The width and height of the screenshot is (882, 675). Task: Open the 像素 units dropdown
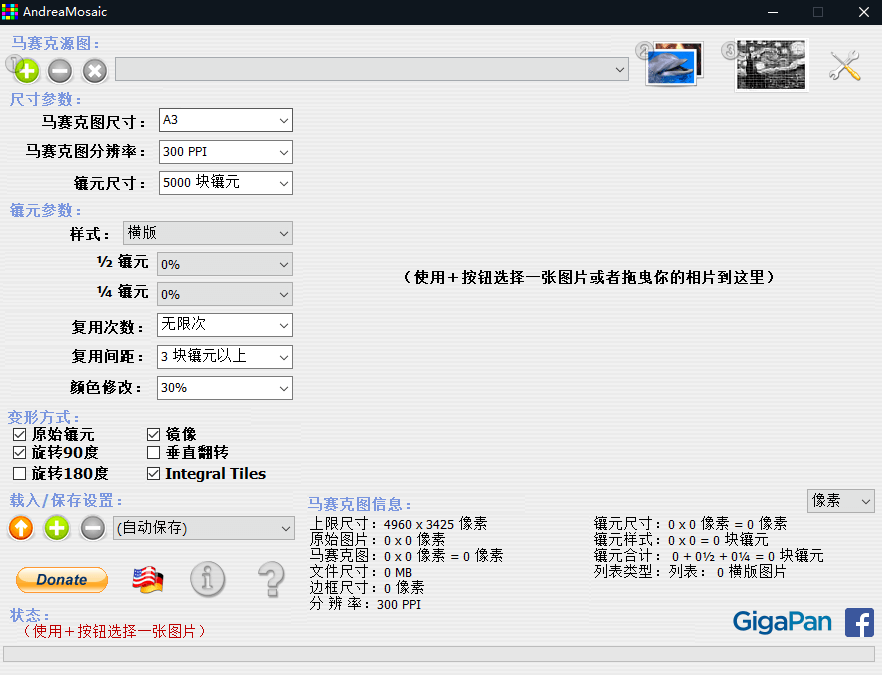point(840,501)
